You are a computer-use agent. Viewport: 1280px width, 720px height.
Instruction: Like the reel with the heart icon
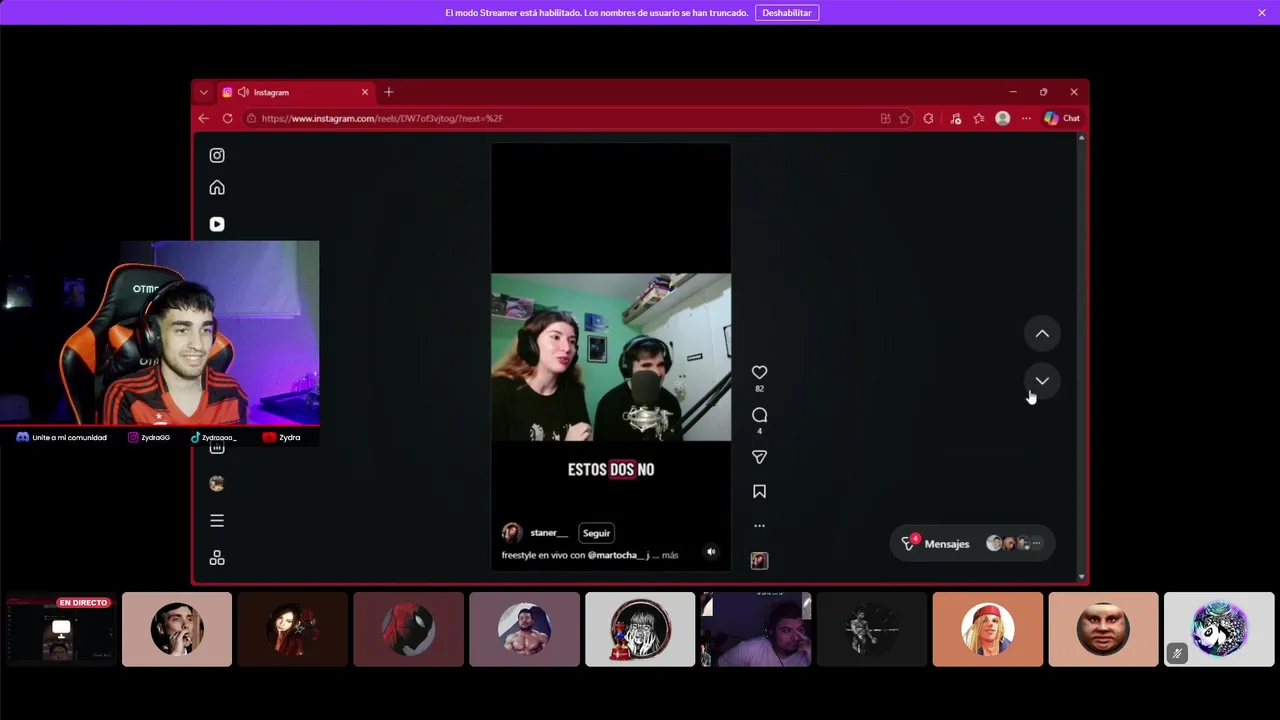pyautogui.click(x=759, y=372)
